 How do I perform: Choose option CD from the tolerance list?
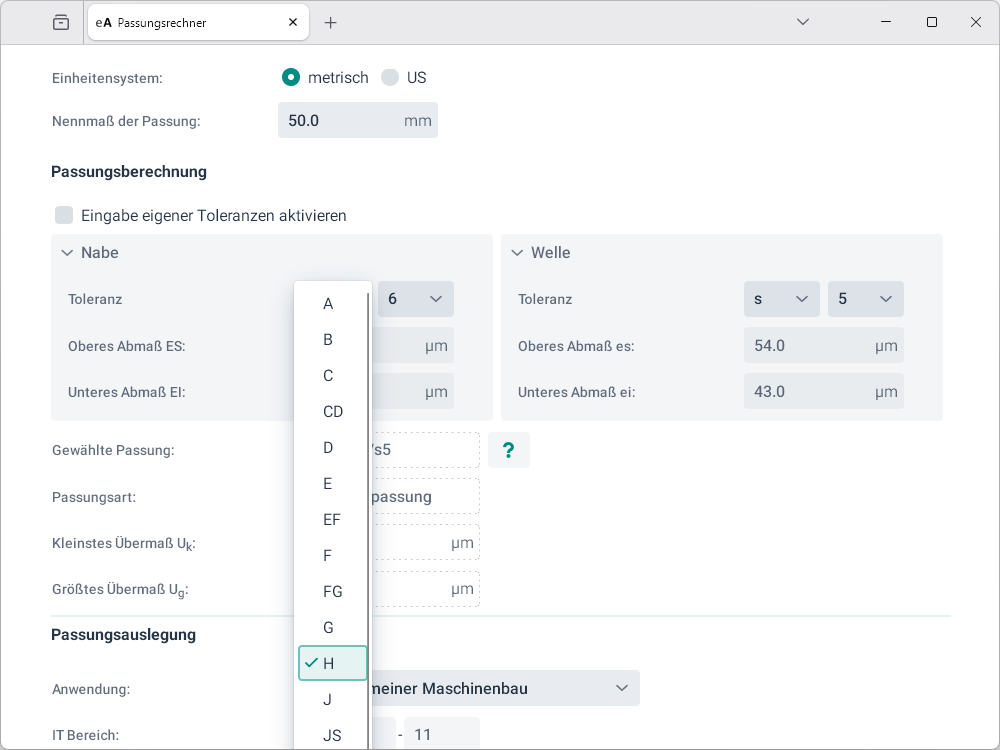point(332,411)
